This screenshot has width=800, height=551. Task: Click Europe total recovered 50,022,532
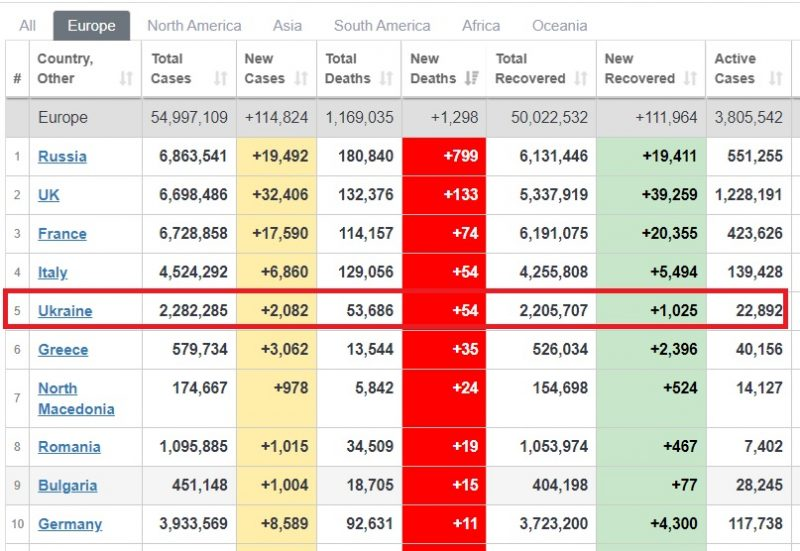(549, 117)
